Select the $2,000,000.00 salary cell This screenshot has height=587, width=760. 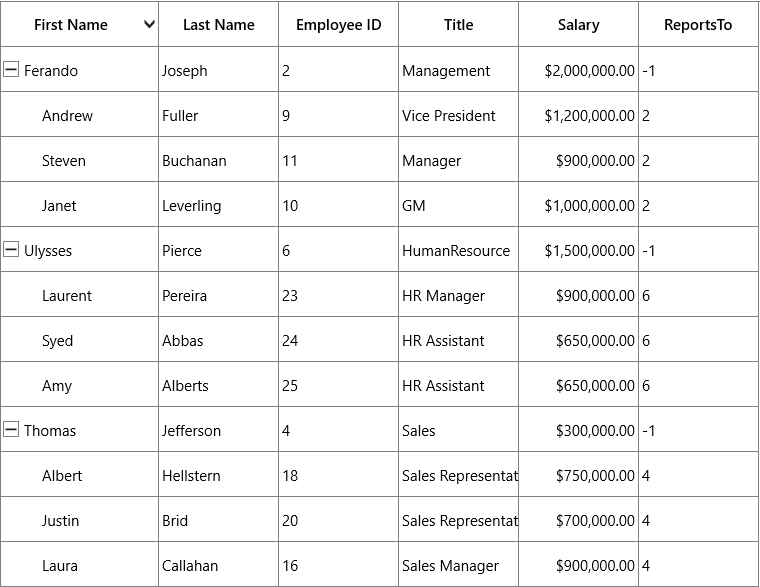coord(578,70)
